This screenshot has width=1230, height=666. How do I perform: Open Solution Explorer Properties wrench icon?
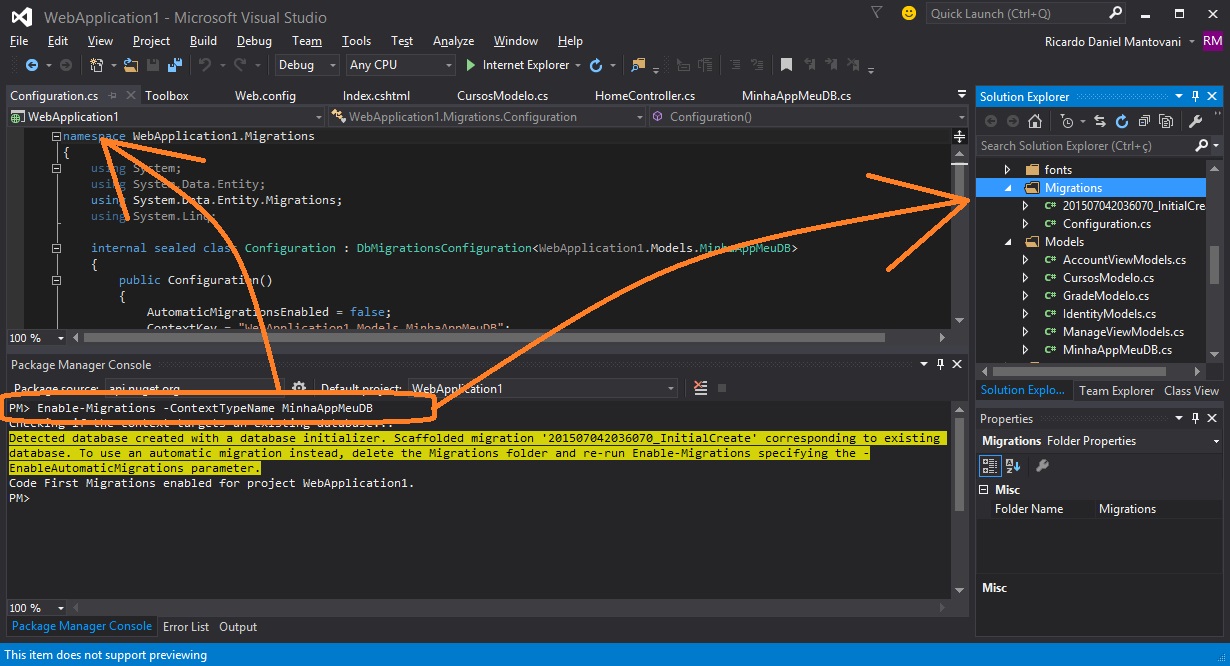pyautogui.click(x=1195, y=121)
